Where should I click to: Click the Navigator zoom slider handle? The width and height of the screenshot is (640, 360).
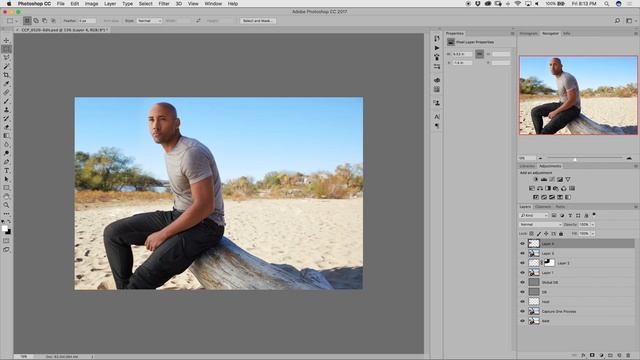(575, 159)
